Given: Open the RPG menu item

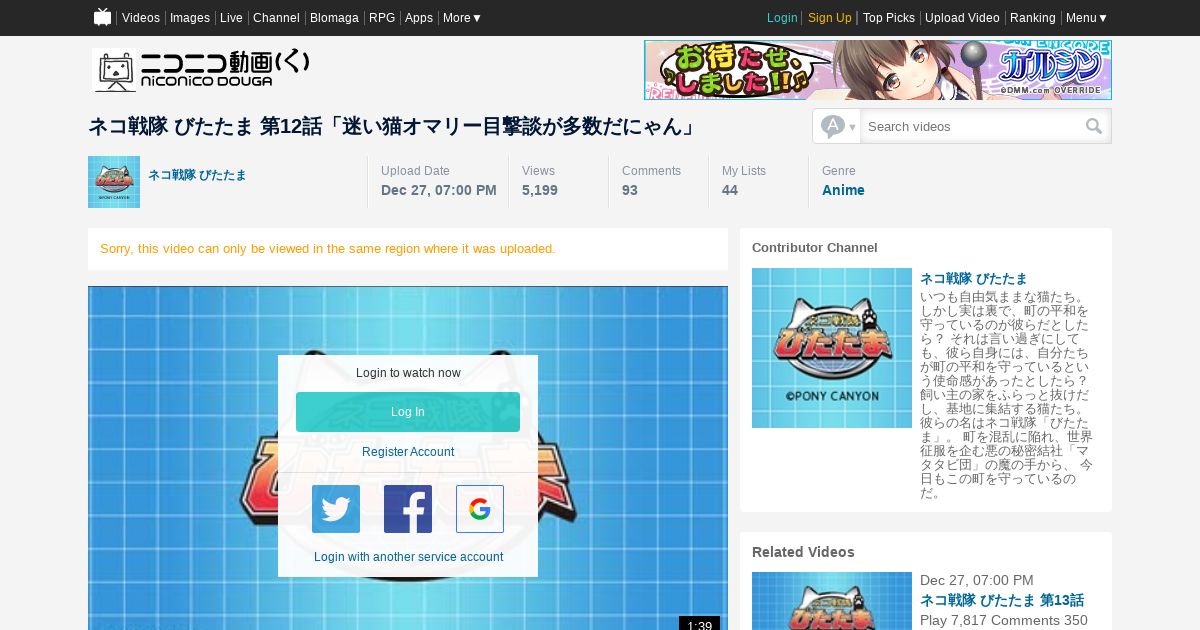Looking at the screenshot, I should click(x=382, y=18).
